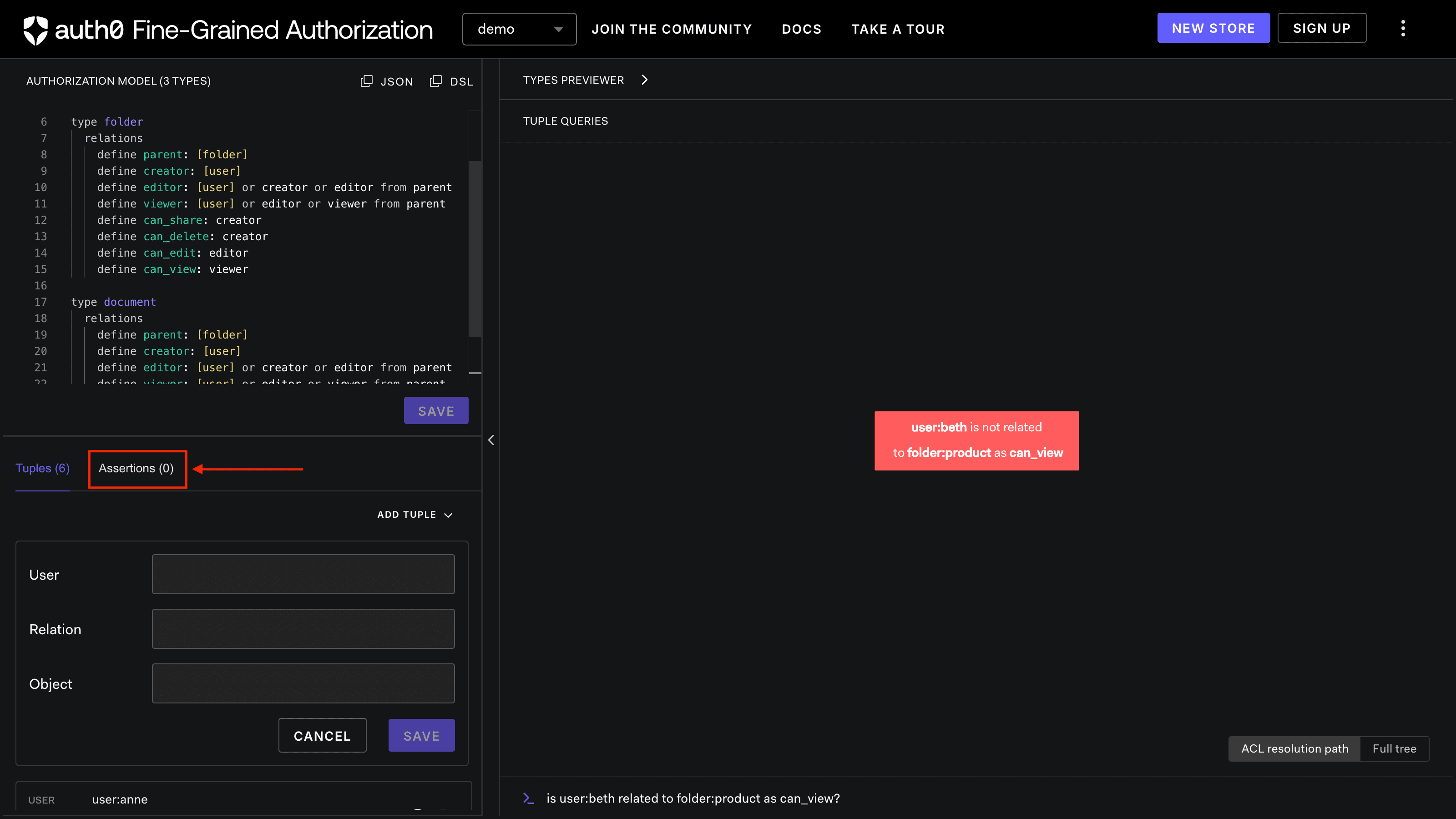1456x819 pixels.
Task: Click Authorization Model (3 Types) heading
Action: pyautogui.click(x=118, y=81)
